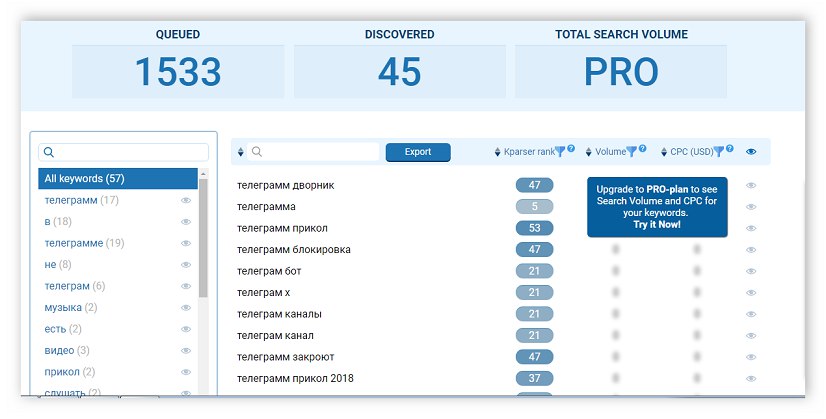Sort keywords using arrows left of search
Screen dimensions: 826x419
tap(240, 152)
